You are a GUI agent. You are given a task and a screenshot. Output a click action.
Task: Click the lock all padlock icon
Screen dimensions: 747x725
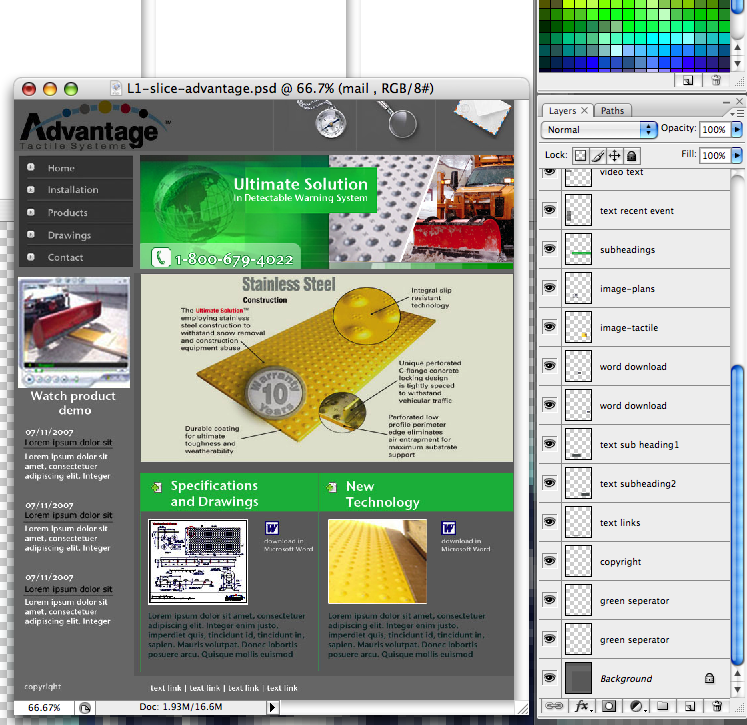[631, 156]
